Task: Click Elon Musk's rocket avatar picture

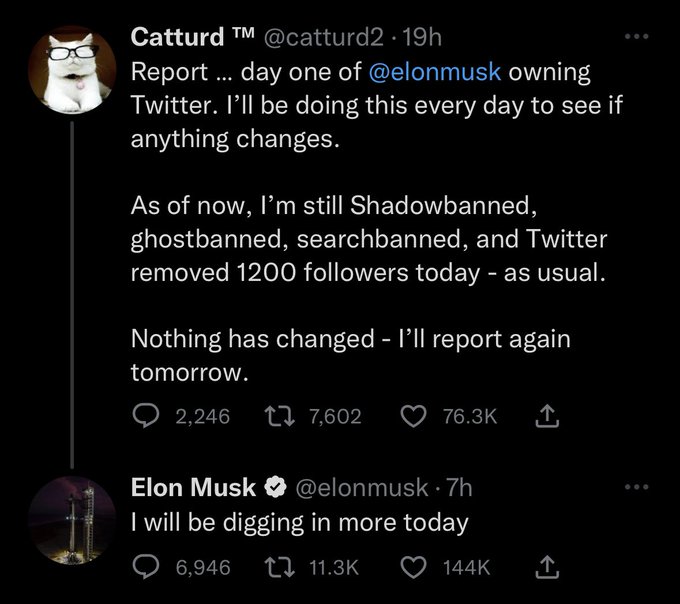Action: [68, 519]
